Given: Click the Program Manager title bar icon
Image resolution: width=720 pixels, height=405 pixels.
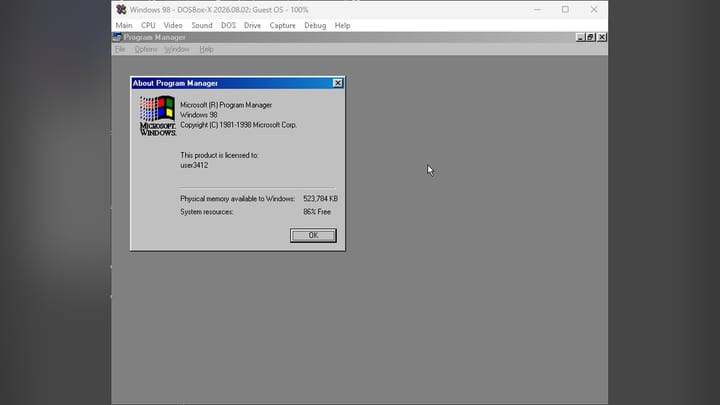Looking at the screenshot, I should click(117, 37).
